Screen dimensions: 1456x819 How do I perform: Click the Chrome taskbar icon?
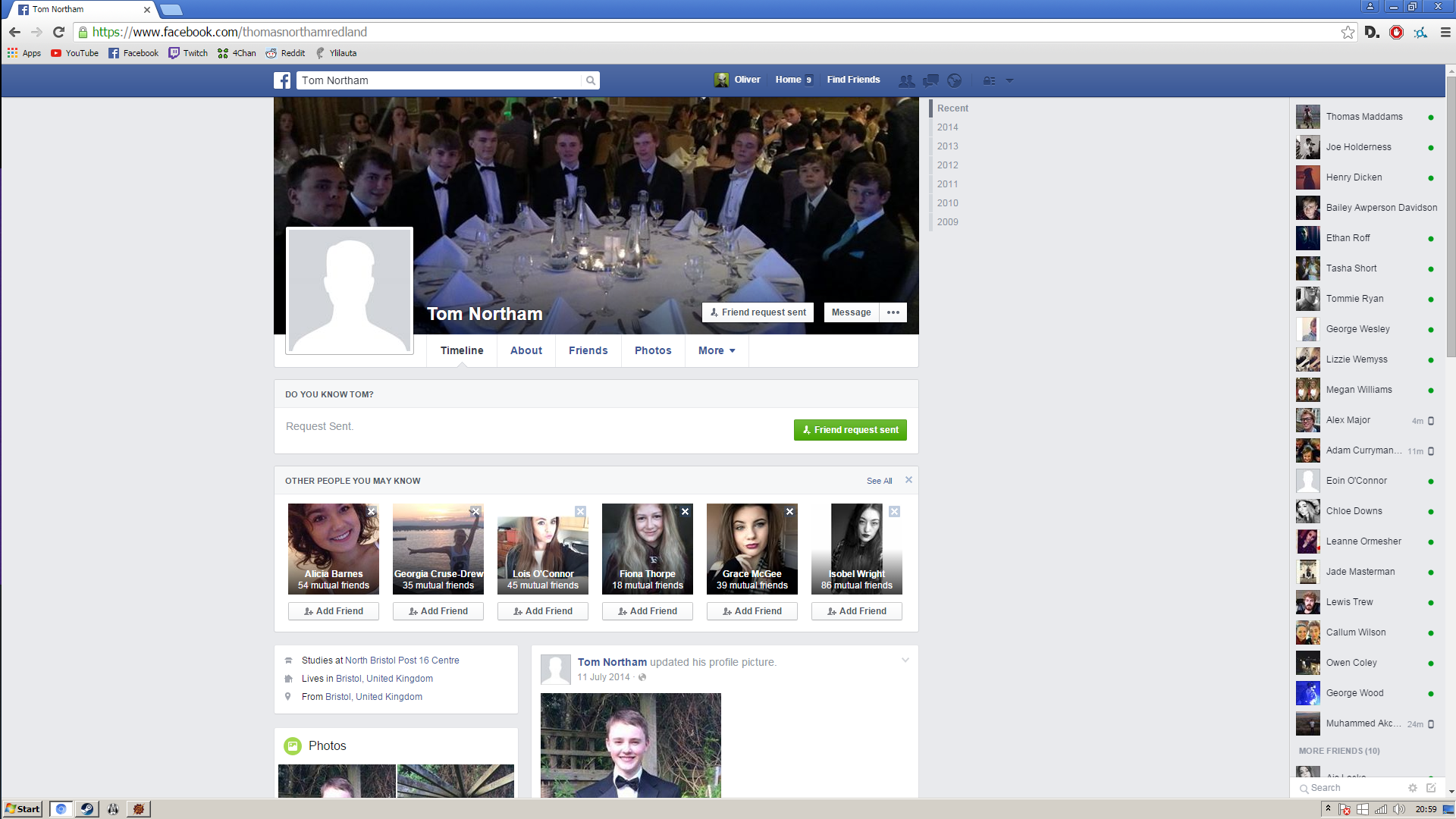pyautogui.click(x=61, y=809)
